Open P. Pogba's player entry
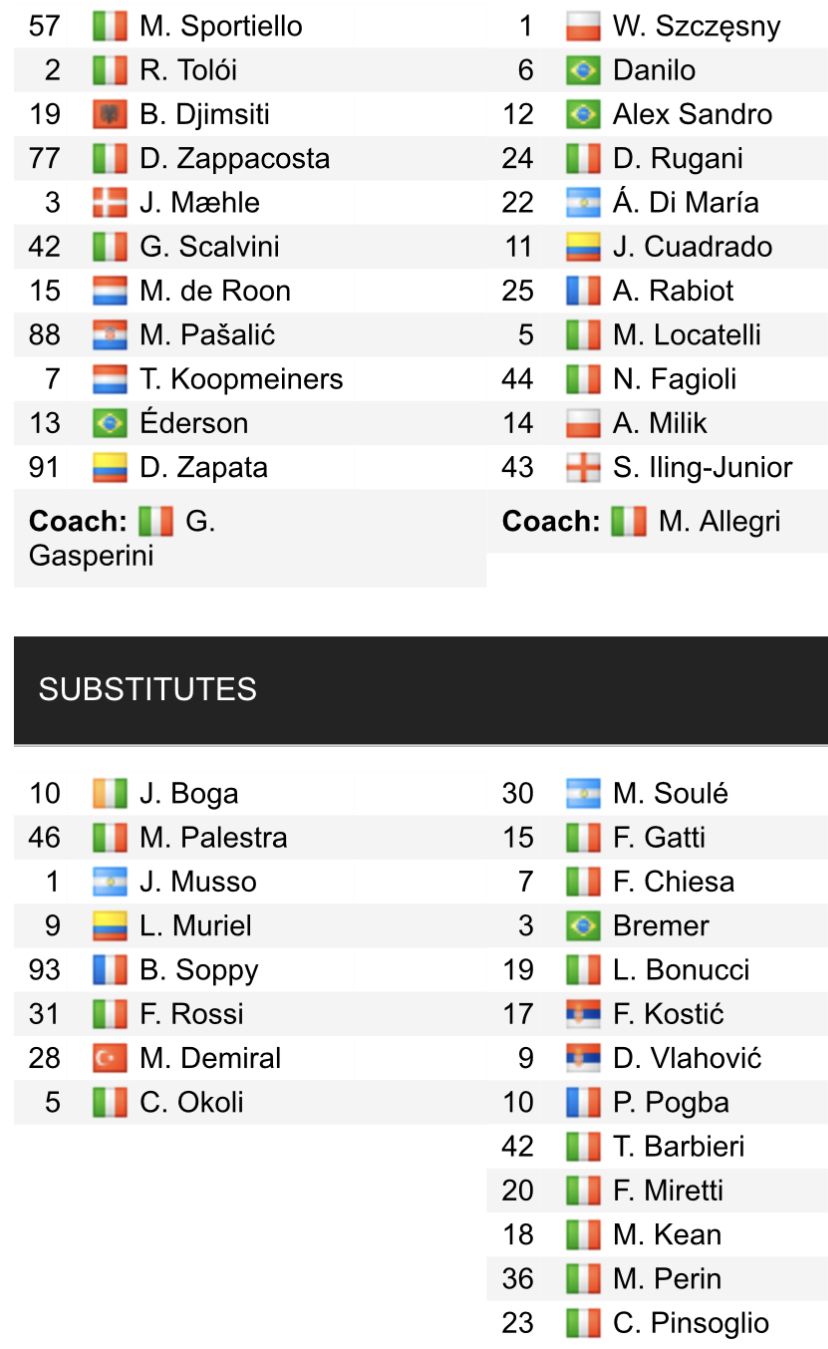 click(670, 1102)
